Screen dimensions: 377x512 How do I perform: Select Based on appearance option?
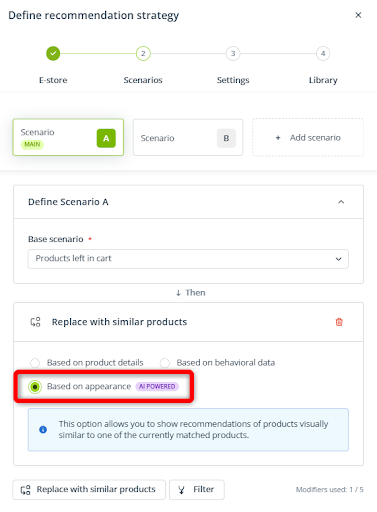35,387
